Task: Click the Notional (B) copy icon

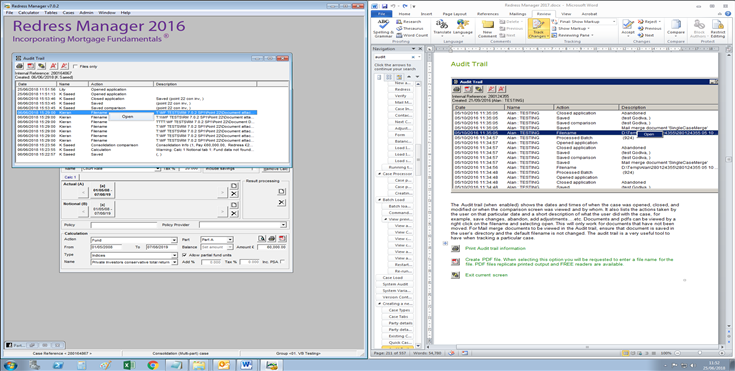Action: pyautogui.click(x=234, y=205)
